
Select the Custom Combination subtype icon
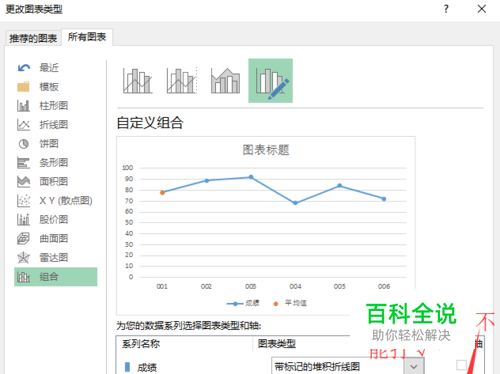coord(270,81)
